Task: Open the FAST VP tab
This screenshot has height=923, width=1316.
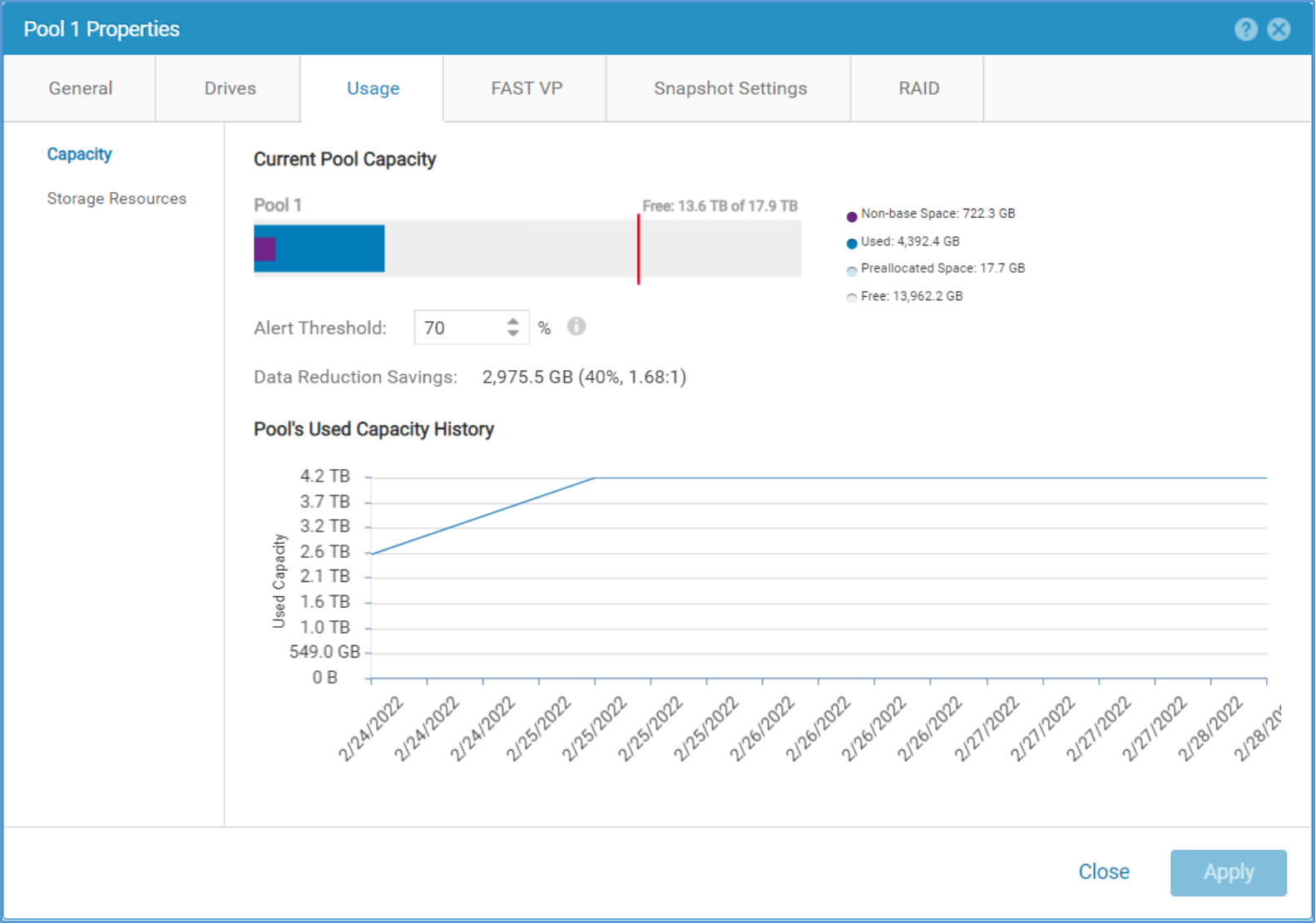Action: pos(526,88)
